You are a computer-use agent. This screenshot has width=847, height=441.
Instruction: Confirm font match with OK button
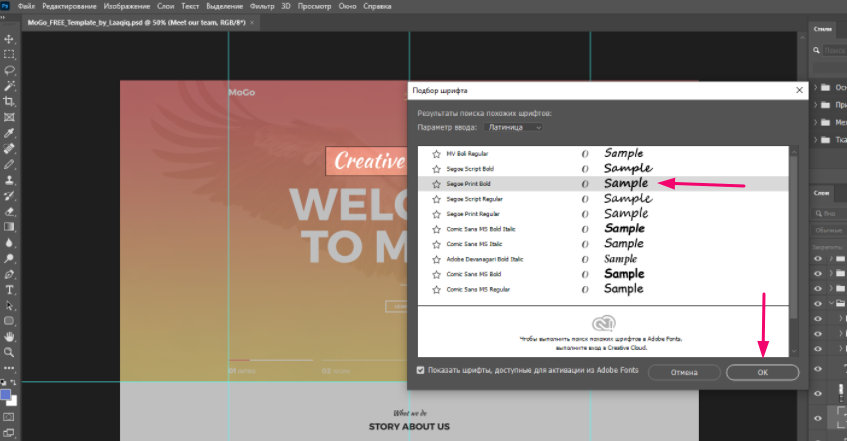(x=762, y=372)
